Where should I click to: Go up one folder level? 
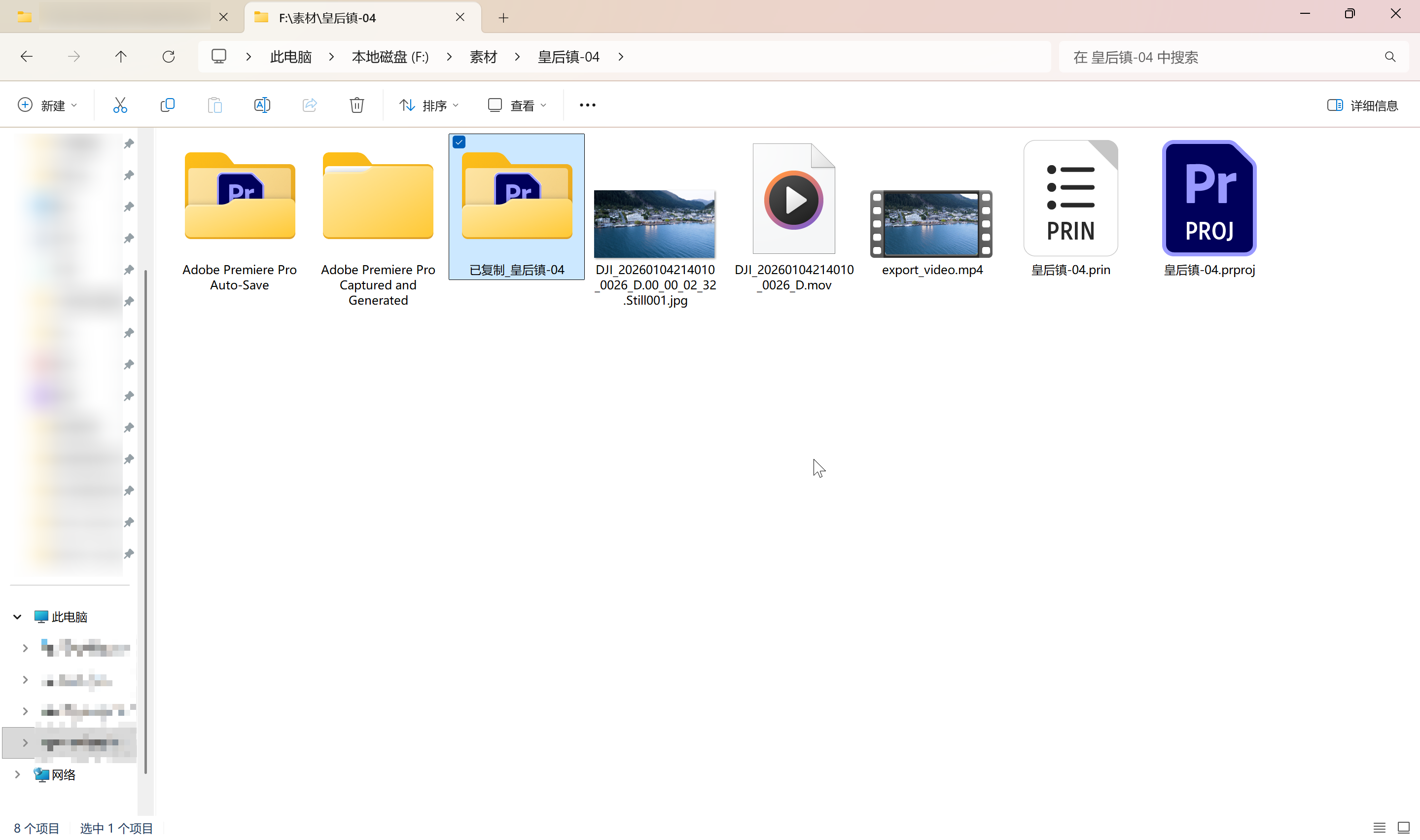120,57
